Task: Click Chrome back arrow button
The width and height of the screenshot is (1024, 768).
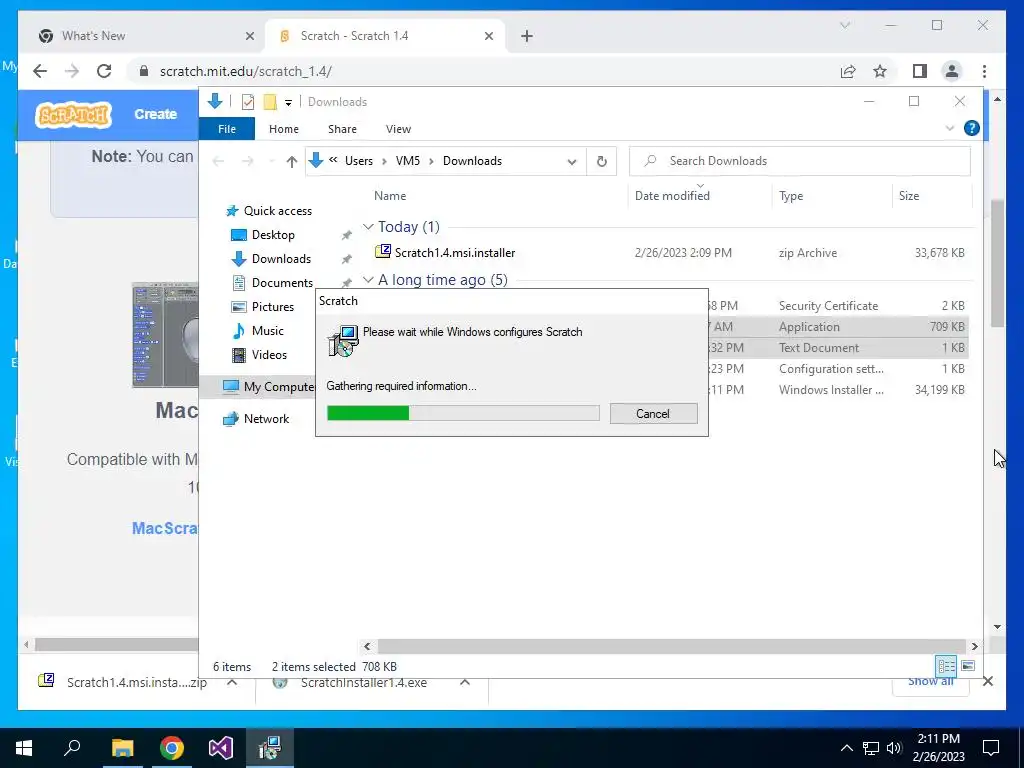Action: 40,71
